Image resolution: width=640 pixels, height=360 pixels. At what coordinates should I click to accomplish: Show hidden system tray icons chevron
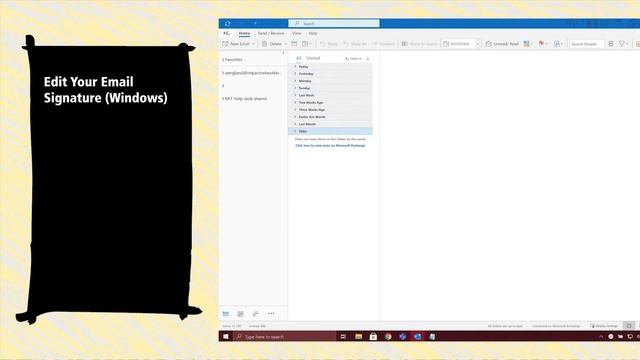coord(601,336)
